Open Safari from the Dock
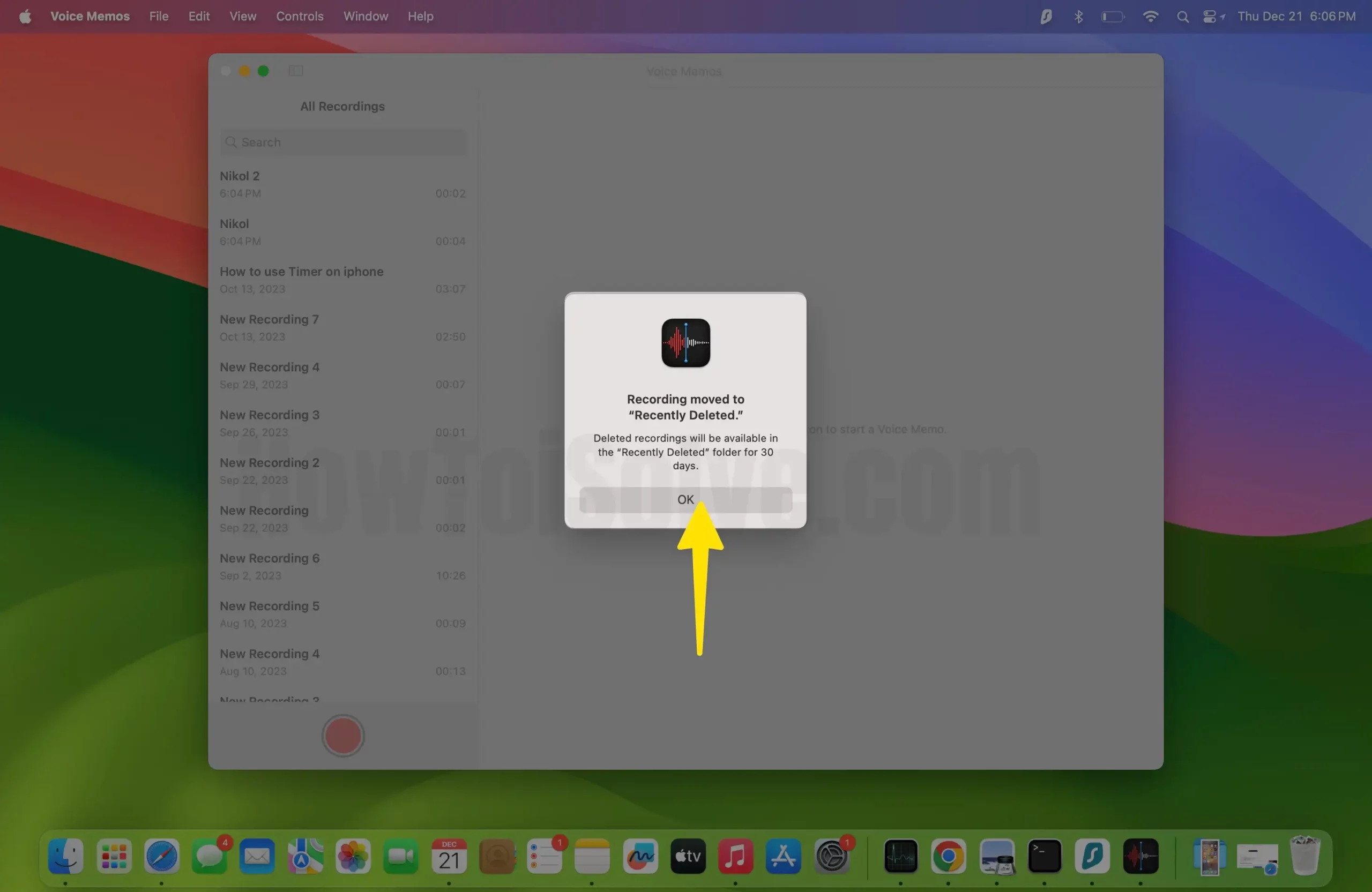 [x=161, y=856]
